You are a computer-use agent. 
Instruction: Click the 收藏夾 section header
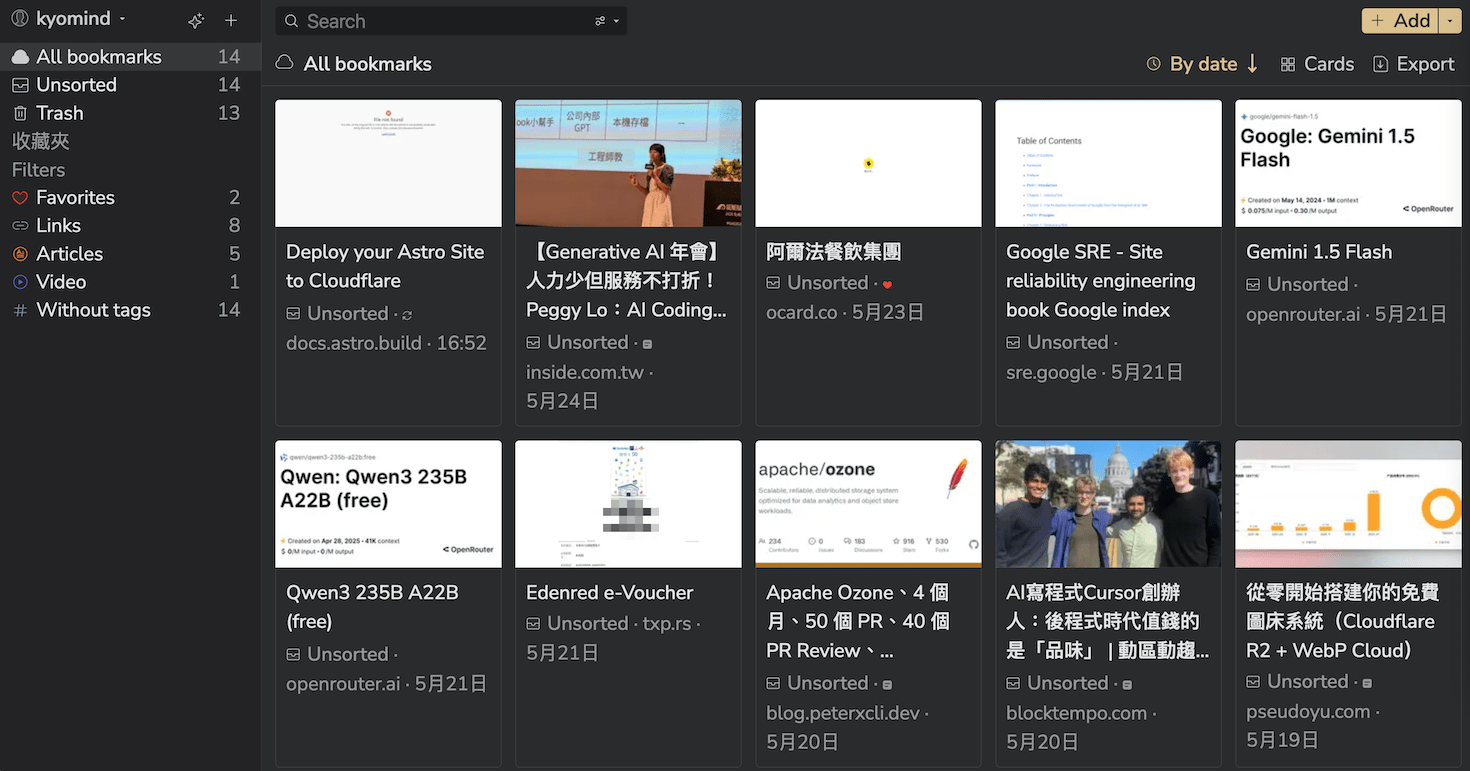[x=41, y=141]
